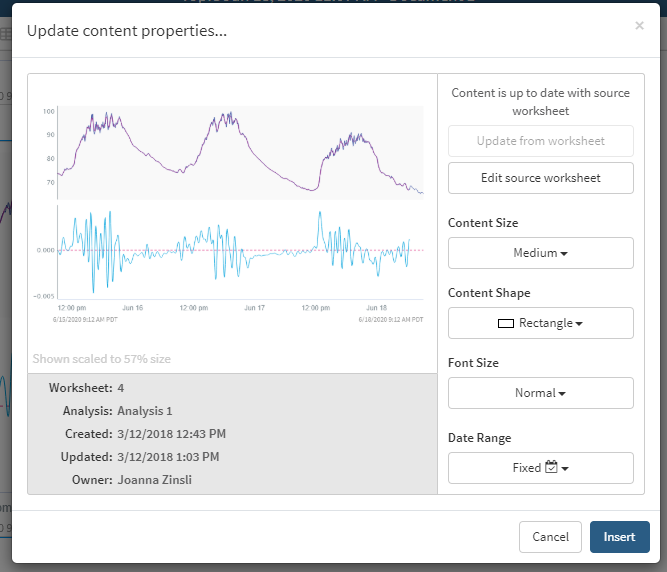The image size is (667, 572).
Task: Close the Update content properties dialog
Action: 639,26
